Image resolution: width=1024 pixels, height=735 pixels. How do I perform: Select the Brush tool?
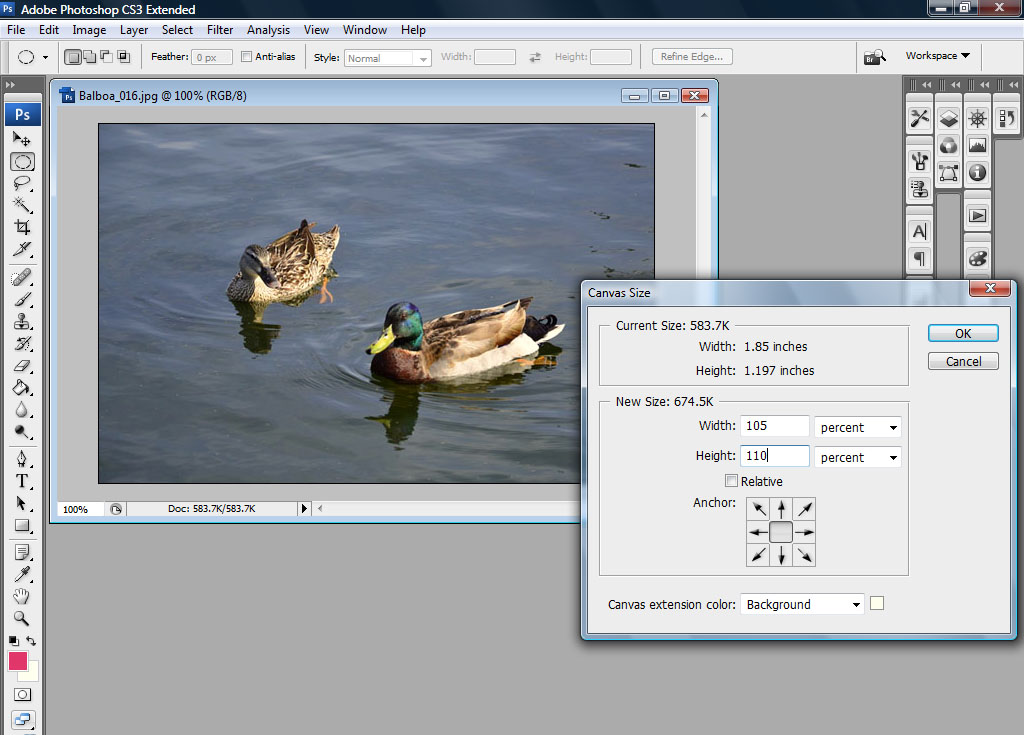[x=22, y=299]
